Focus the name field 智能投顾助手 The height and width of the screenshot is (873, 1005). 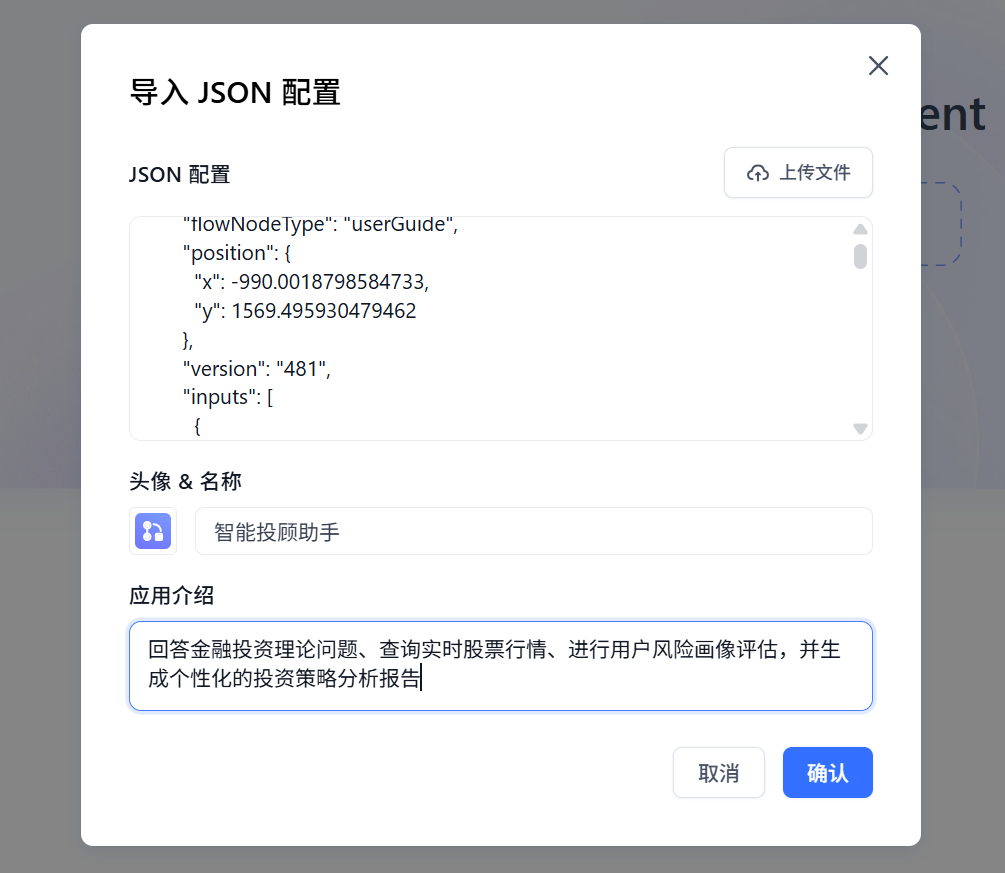click(533, 531)
